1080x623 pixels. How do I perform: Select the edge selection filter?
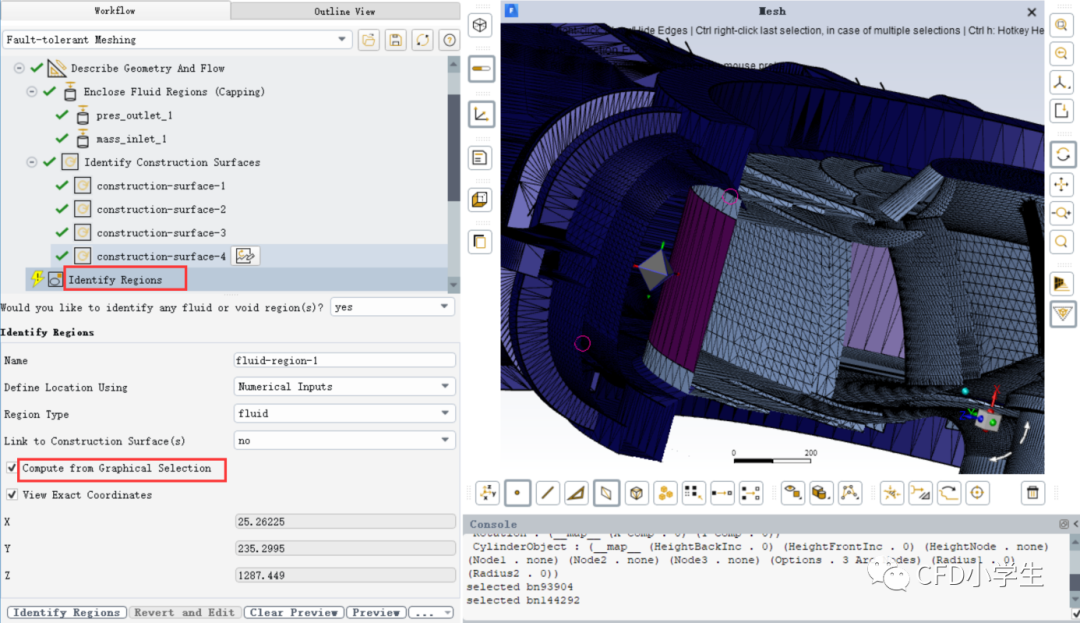click(548, 493)
